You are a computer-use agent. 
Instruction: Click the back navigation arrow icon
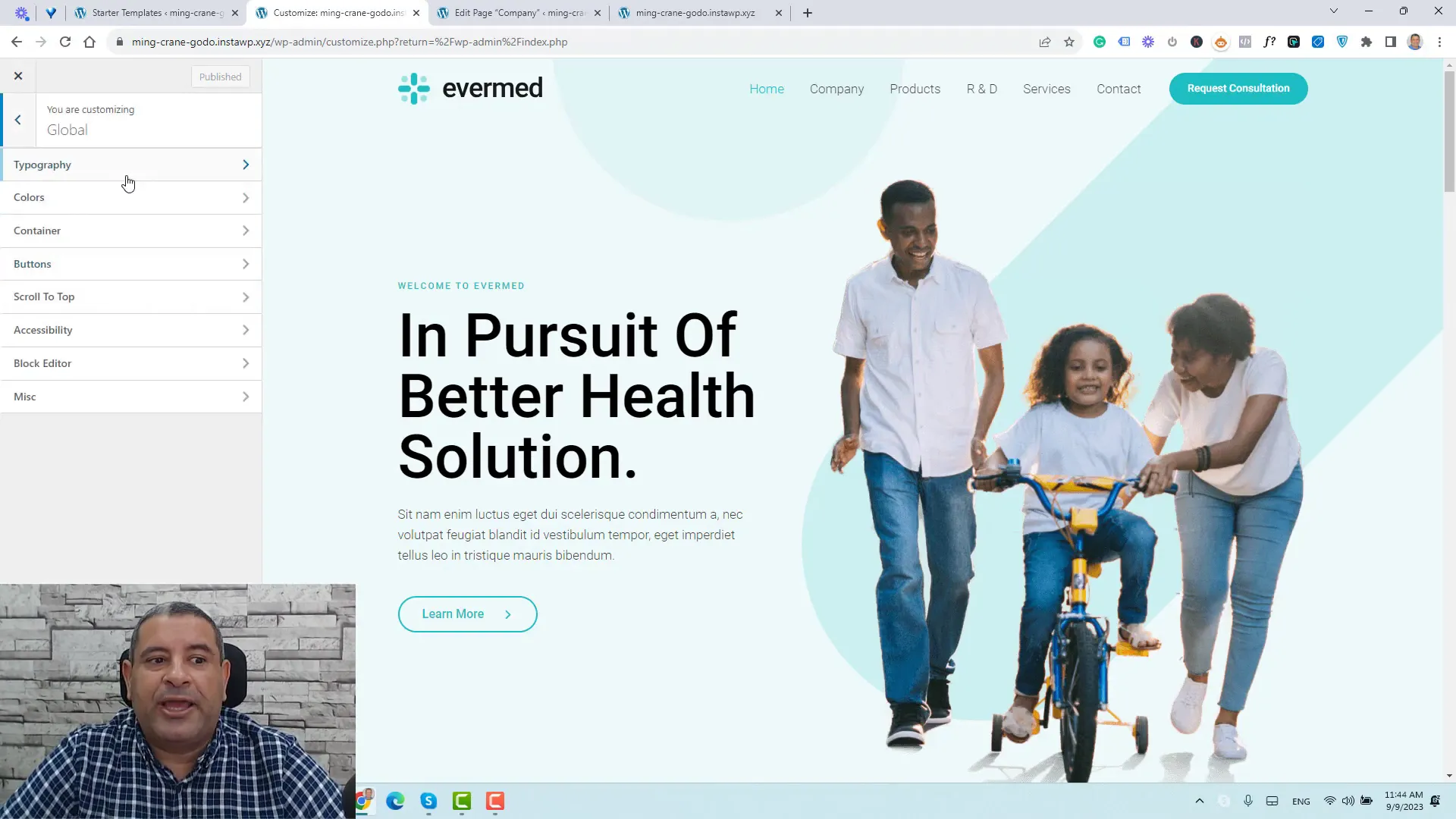18,119
